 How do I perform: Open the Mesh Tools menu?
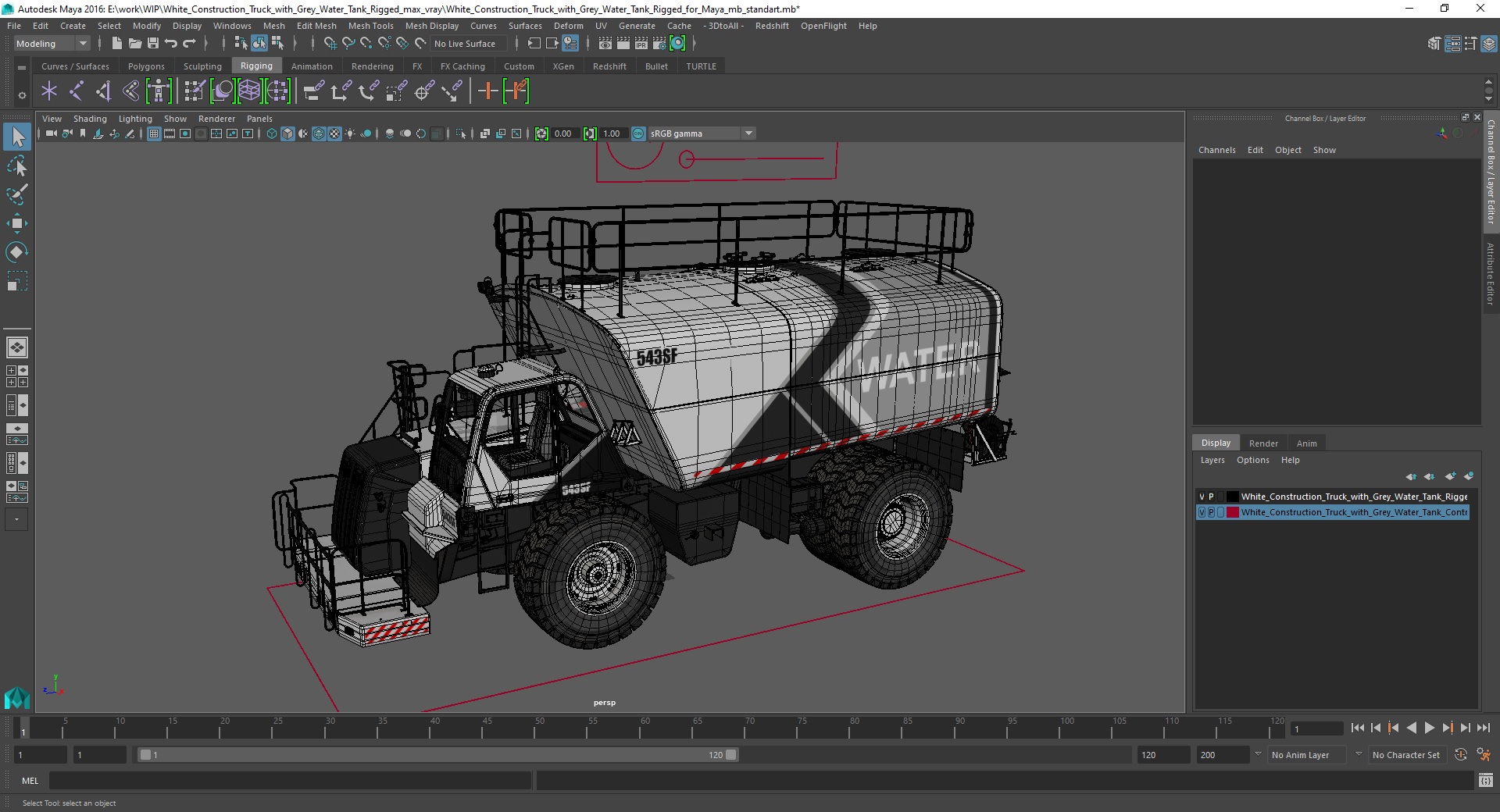pyautogui.click(x=370, y=26)
